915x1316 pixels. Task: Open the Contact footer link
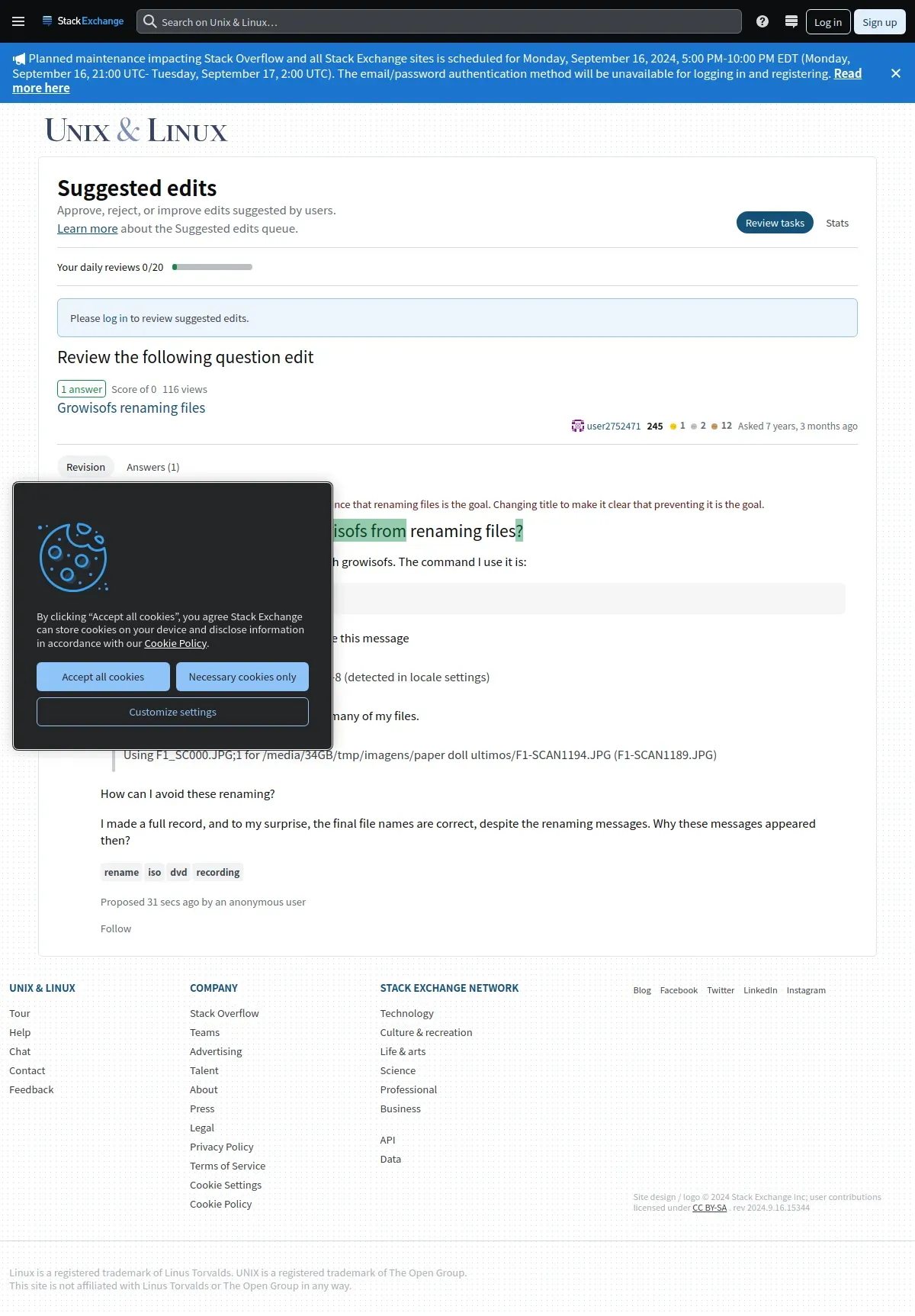point(27,1070)
